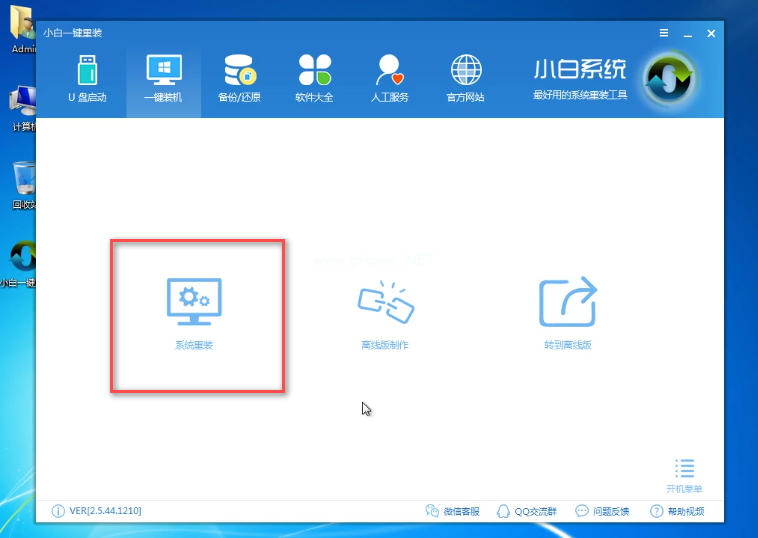This screenshot has height=538, width=758.
Task: Switch to 软件大全 tab
Action: point(315,80)
